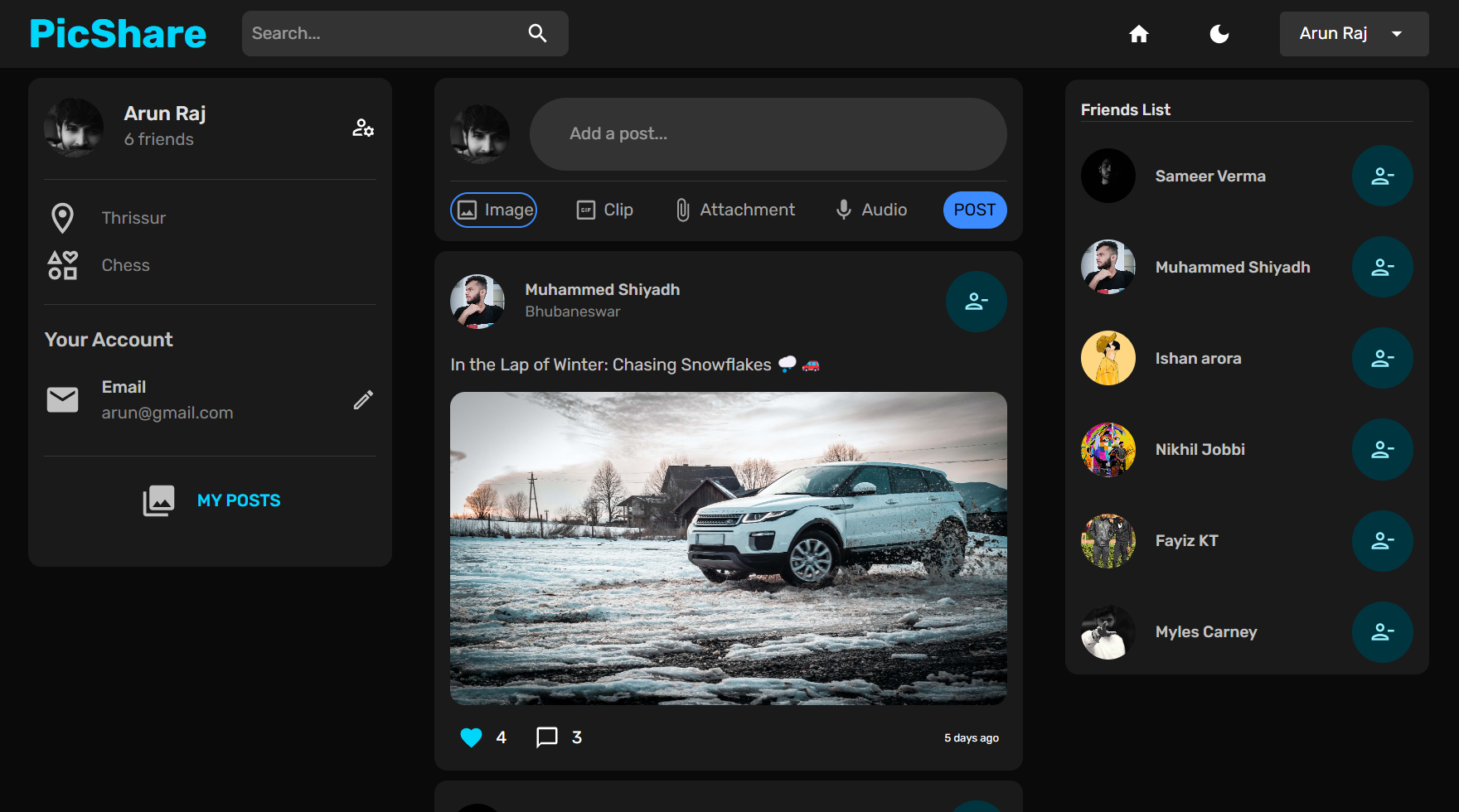Open the Arun Raj account dropdown
The image size is (1459, 812).
click(1353, 34)
